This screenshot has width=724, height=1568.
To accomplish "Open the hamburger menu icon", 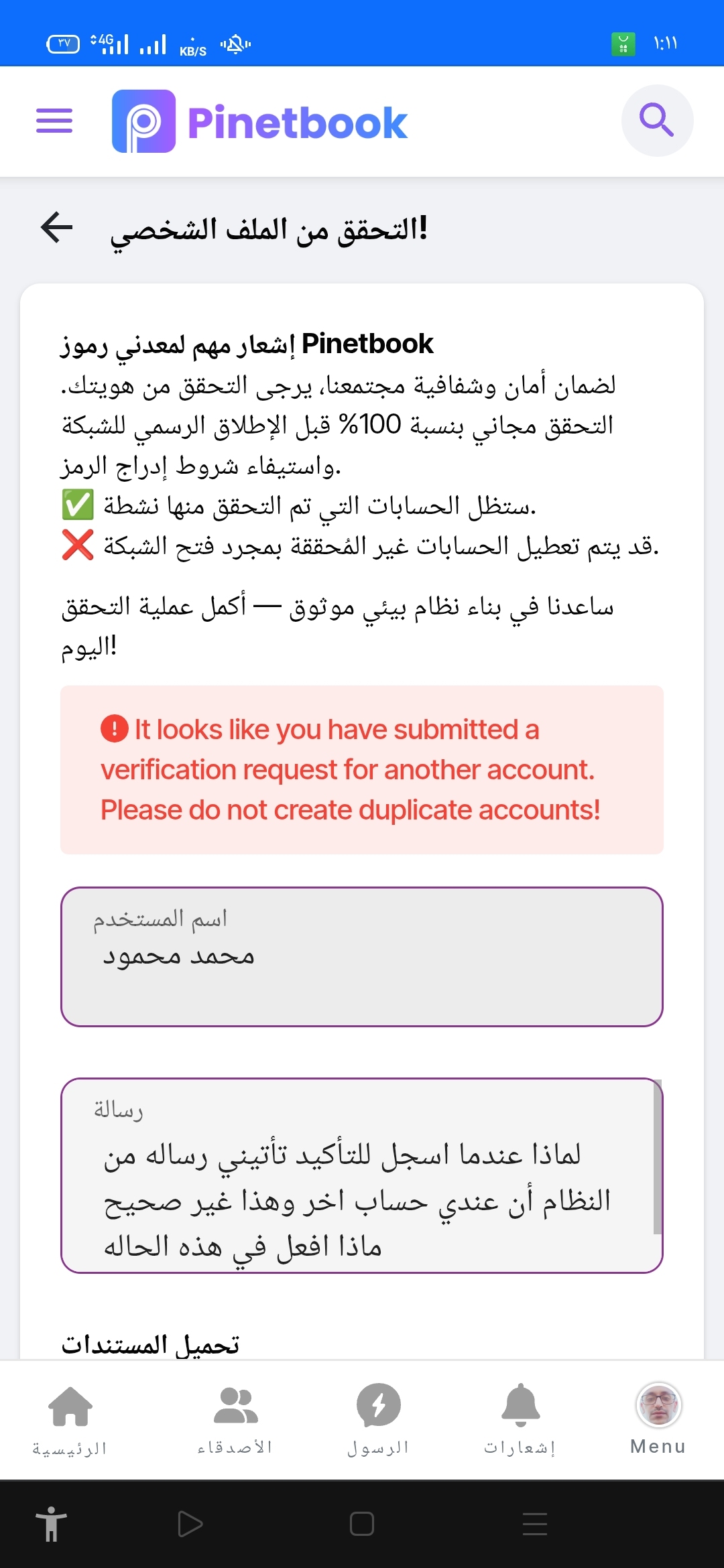I will click(x=54, y=121).
